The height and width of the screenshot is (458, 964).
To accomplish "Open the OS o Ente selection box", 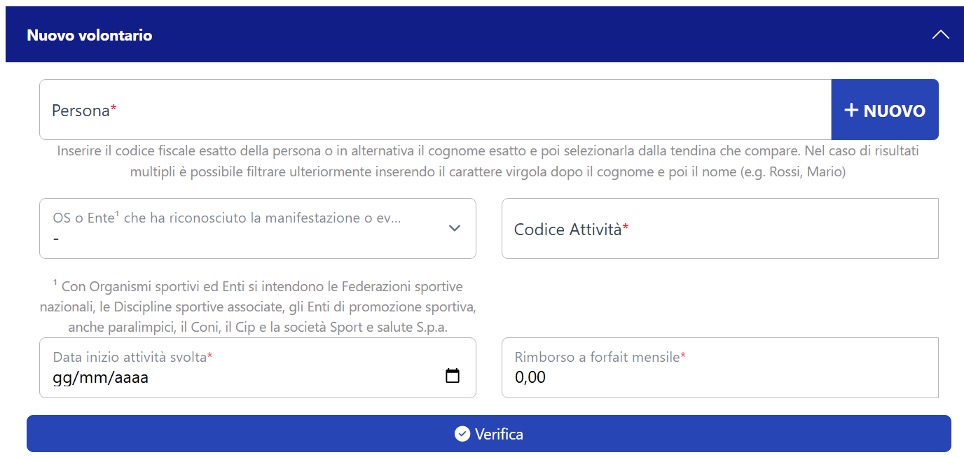I will [258, 228].
